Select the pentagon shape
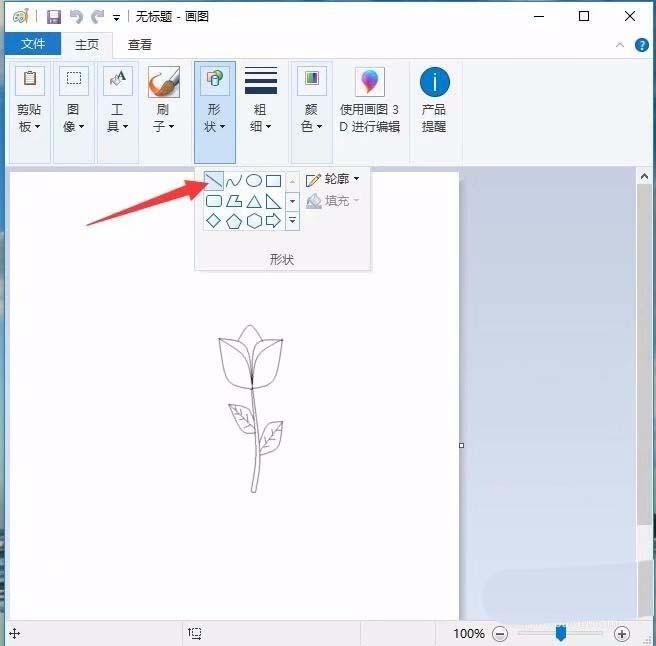This screenshot has width=656, height=646. (234, 221)
